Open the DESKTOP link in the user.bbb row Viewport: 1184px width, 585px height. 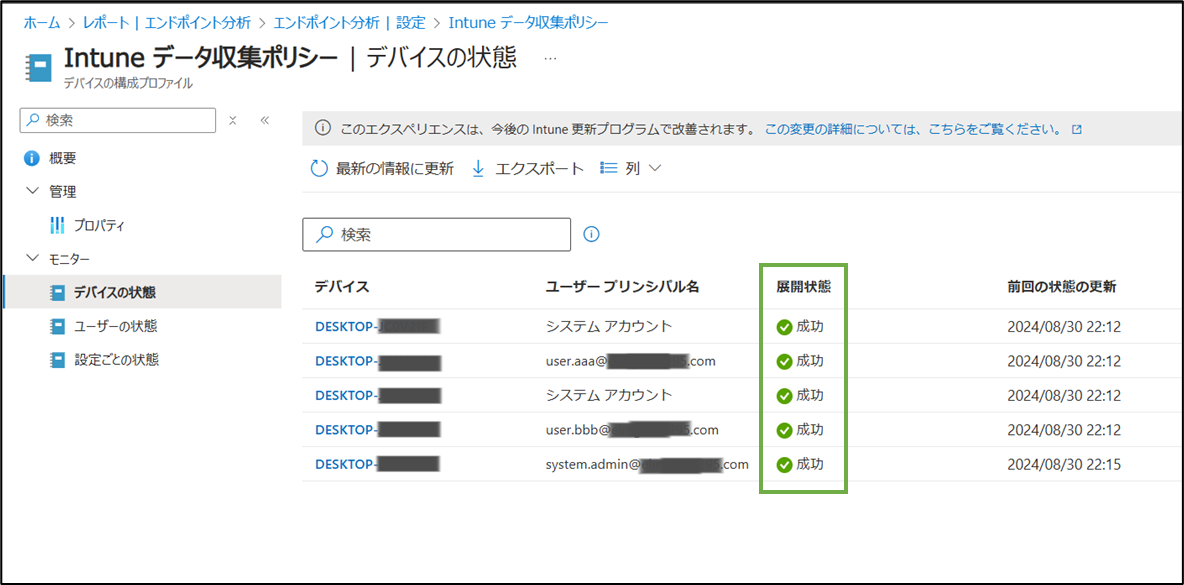pos(378,430)
